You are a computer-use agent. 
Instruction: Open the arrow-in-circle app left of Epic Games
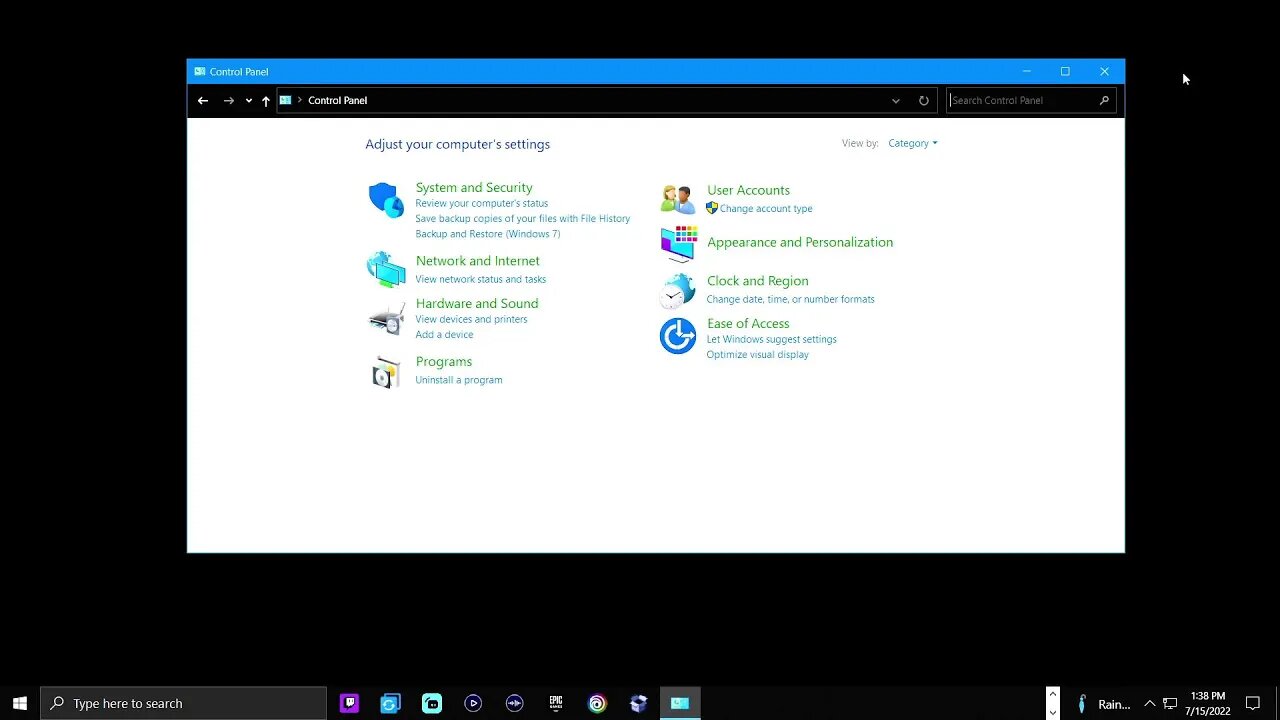[515, 703]
